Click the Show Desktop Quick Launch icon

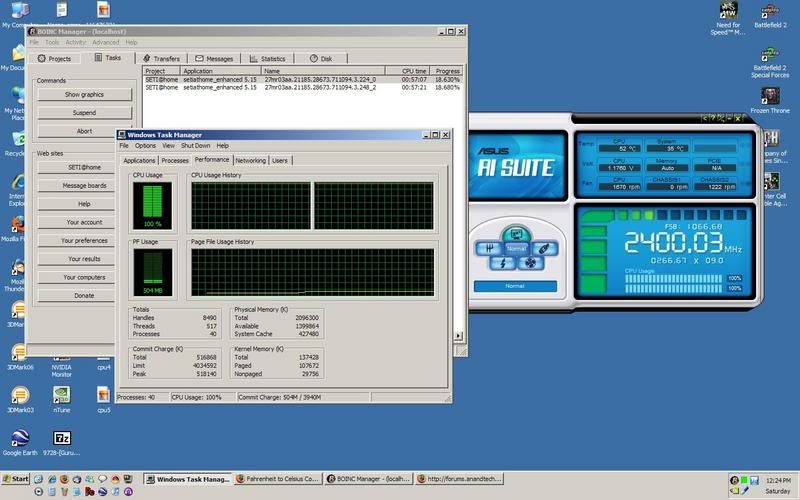coord(38,479)
